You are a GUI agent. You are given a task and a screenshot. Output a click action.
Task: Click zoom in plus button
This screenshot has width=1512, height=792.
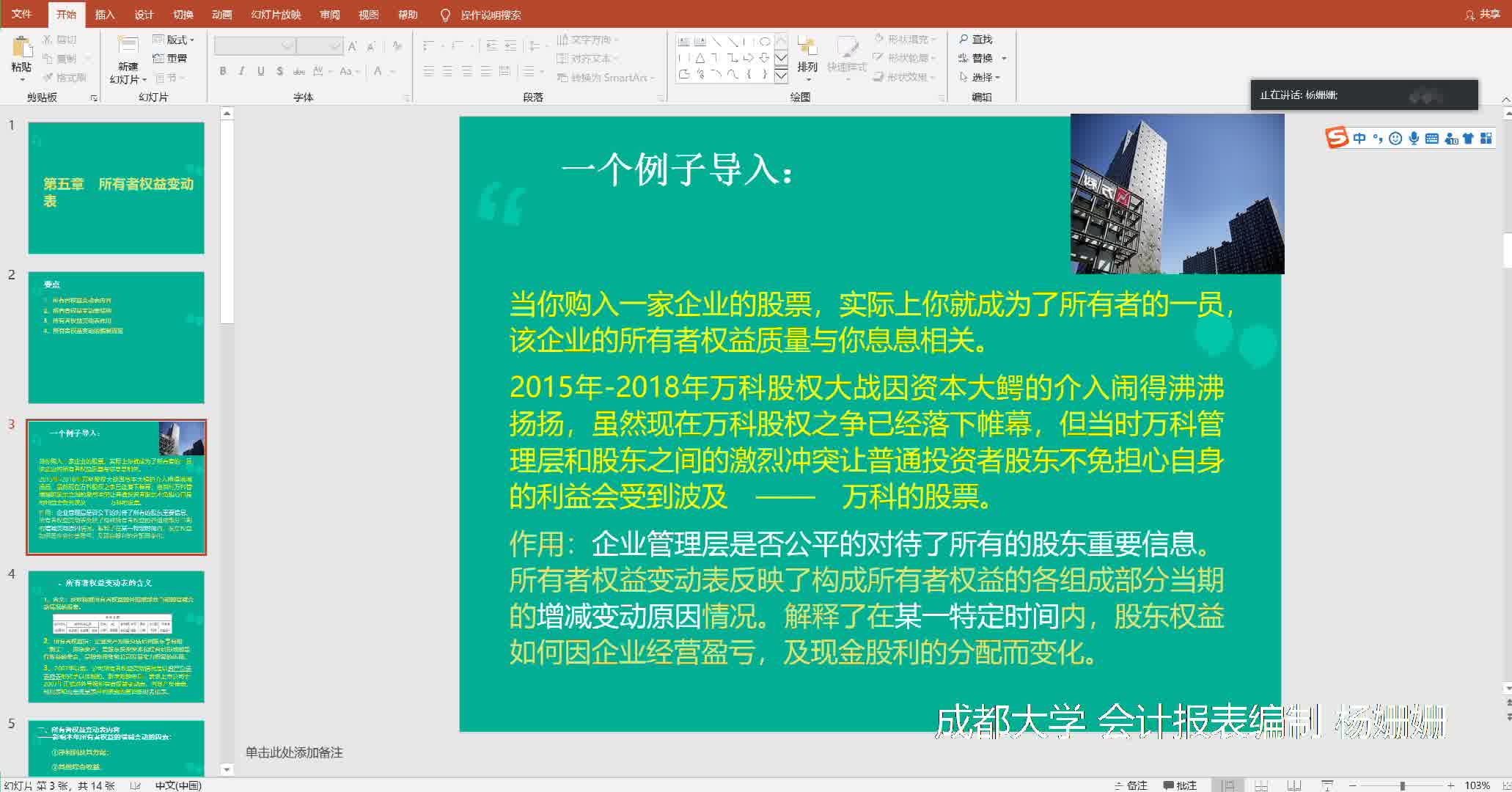coord(1450,785)
